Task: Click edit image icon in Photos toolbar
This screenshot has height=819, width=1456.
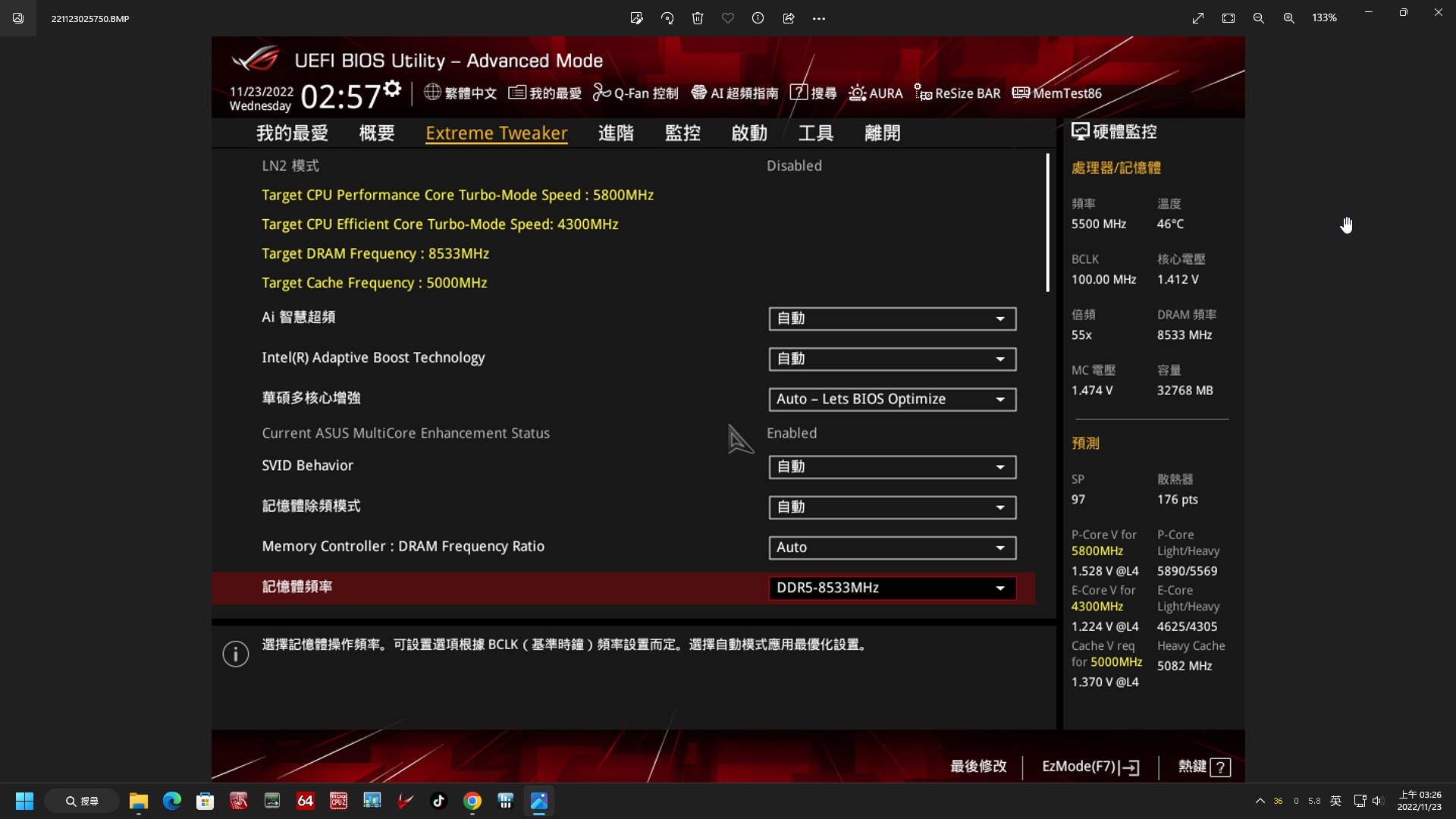Action: (x=636, y=18)
